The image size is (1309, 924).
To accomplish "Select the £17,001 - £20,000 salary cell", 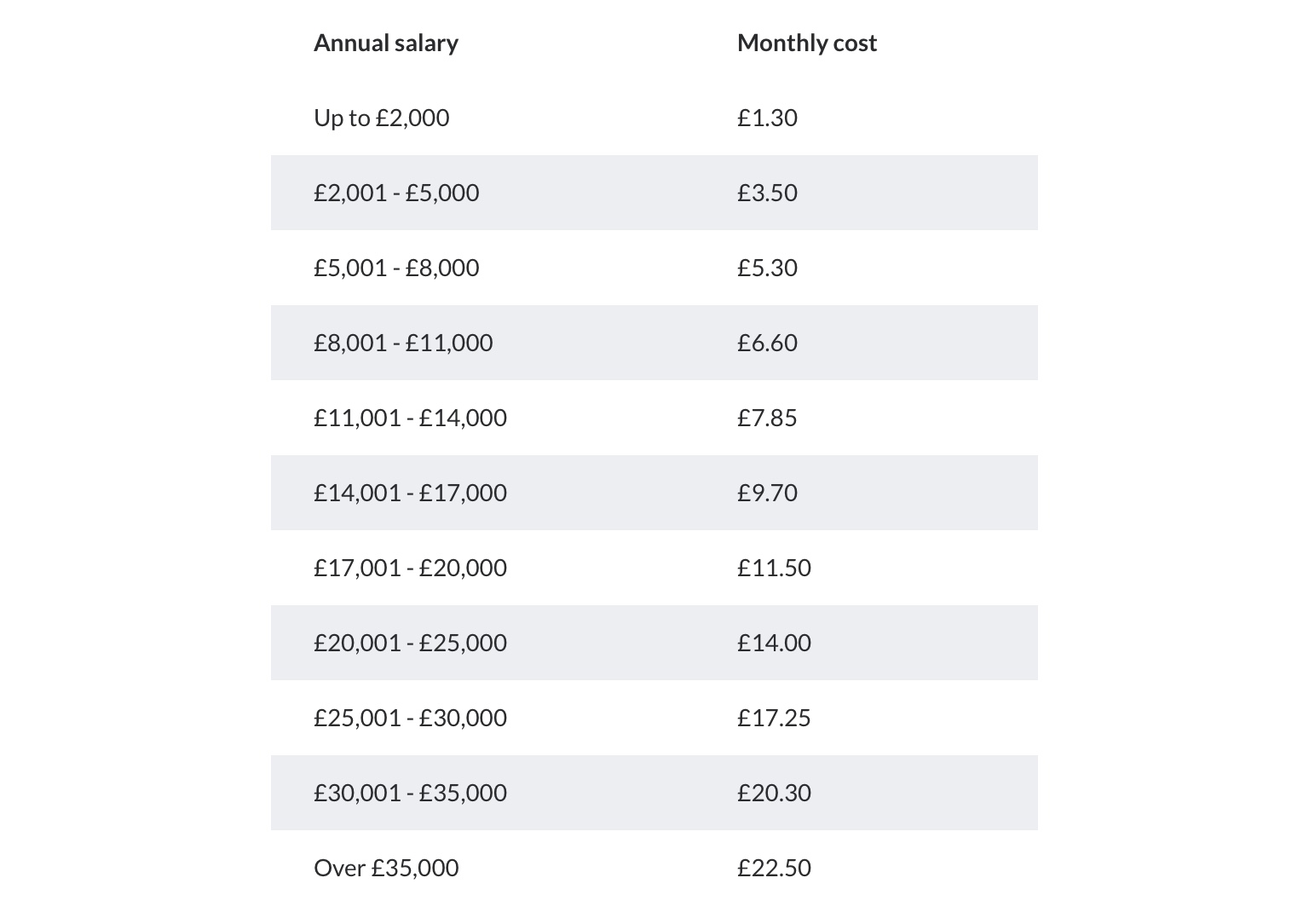I will click(x=410, y=568).
